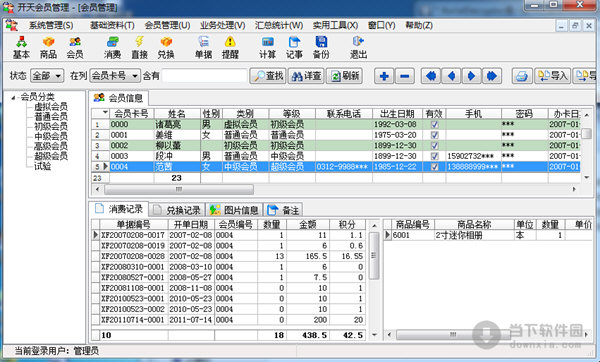The height and width of the screenshot is (362, 600).
Task: Click the printer icon button
Action: coord(522,76)
